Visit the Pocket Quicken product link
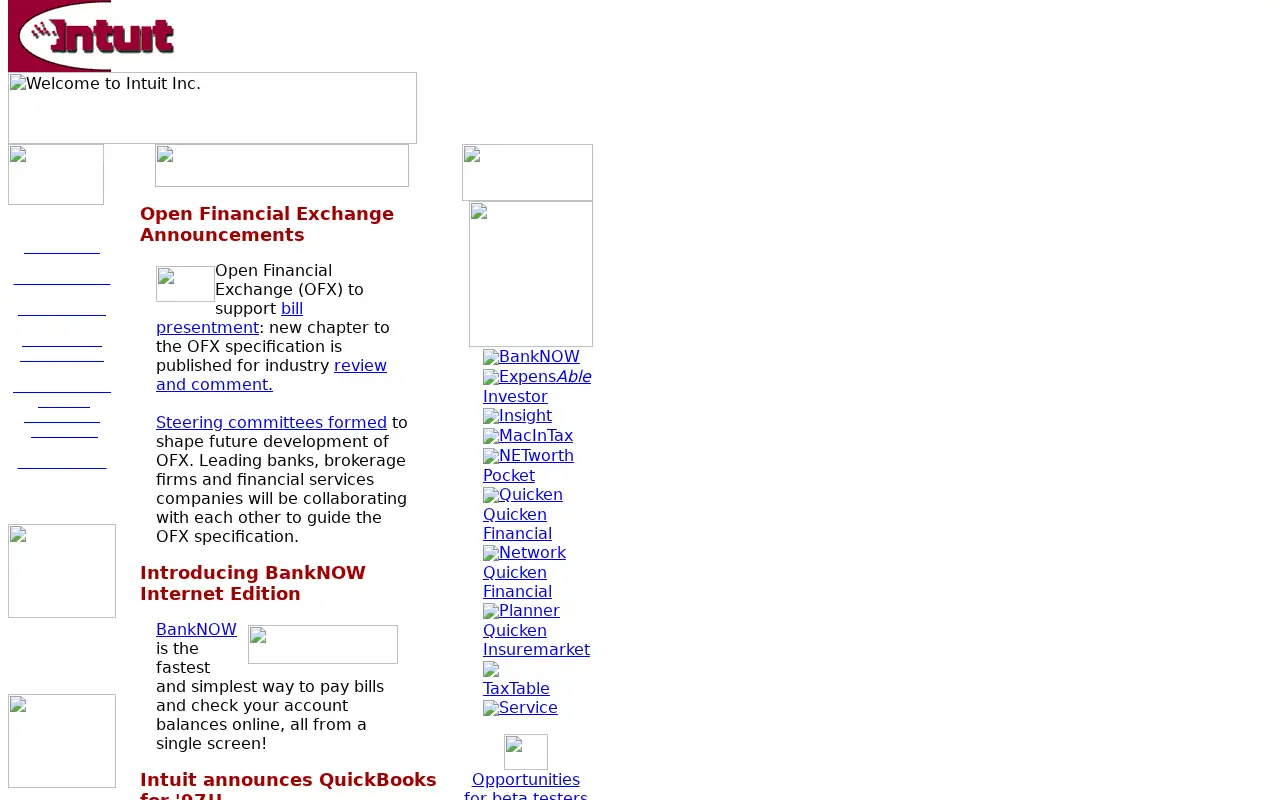Screen dimensions: 1280x800 (x=523, y=485)
